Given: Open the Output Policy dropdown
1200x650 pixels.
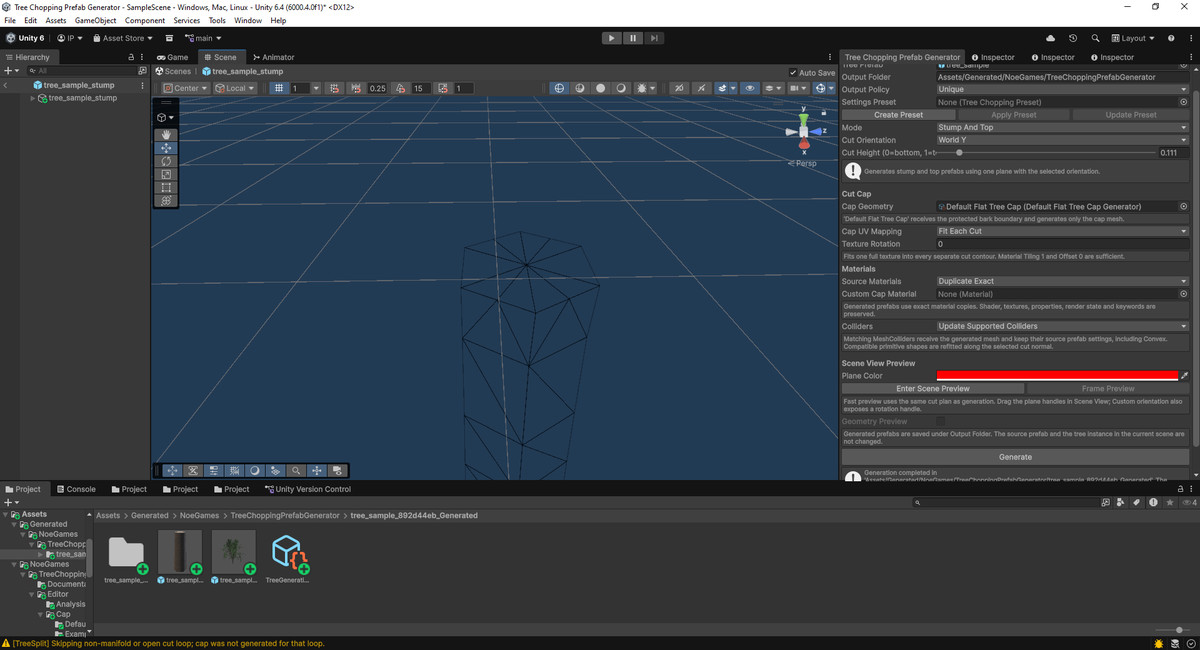Looking at the screenshot, I should pyautogui.click(x=1062, y=89).
